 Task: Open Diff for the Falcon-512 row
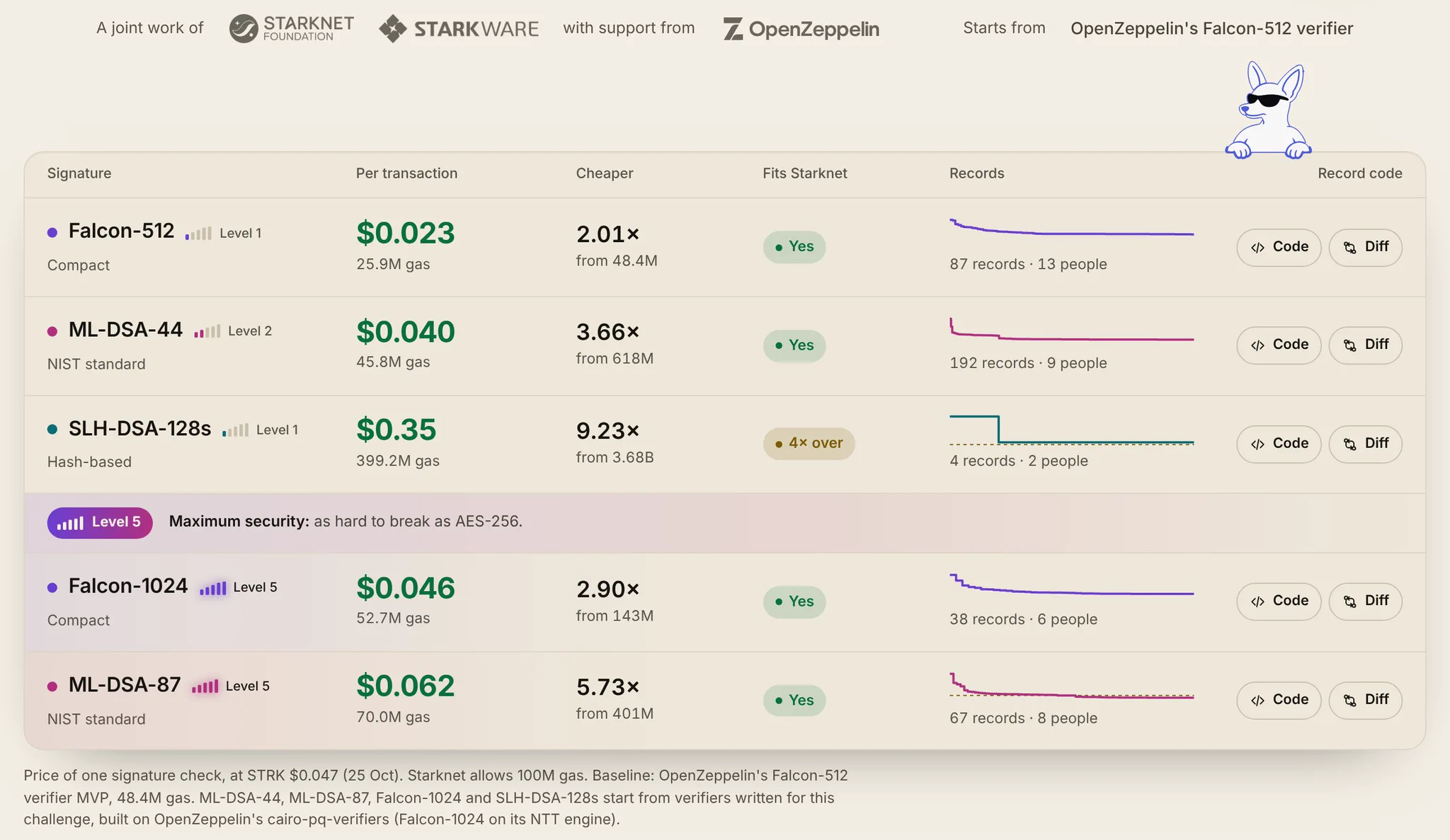click(x=1365, y=247)
